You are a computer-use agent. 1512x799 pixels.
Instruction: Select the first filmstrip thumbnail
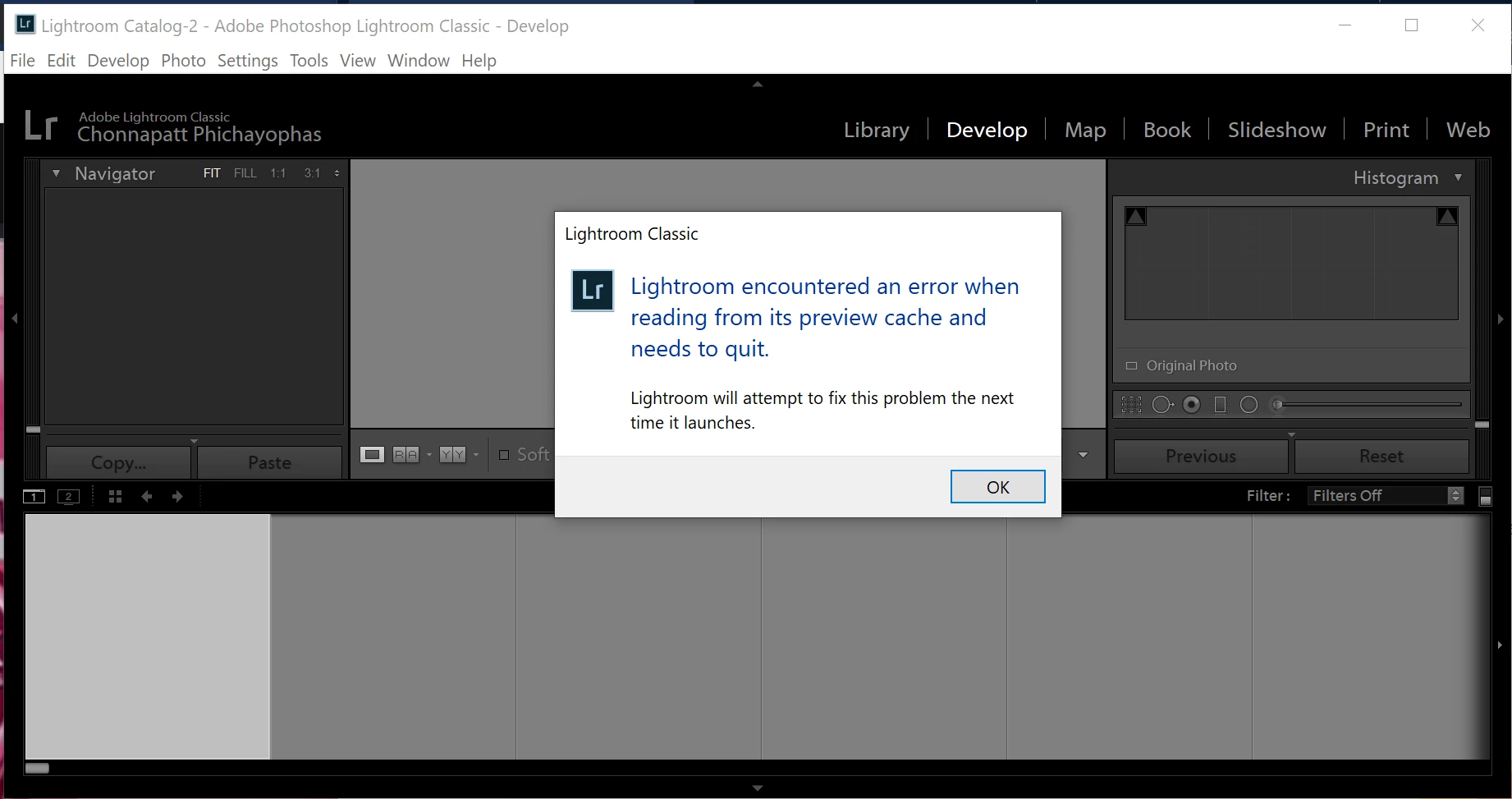coord(148,636)
